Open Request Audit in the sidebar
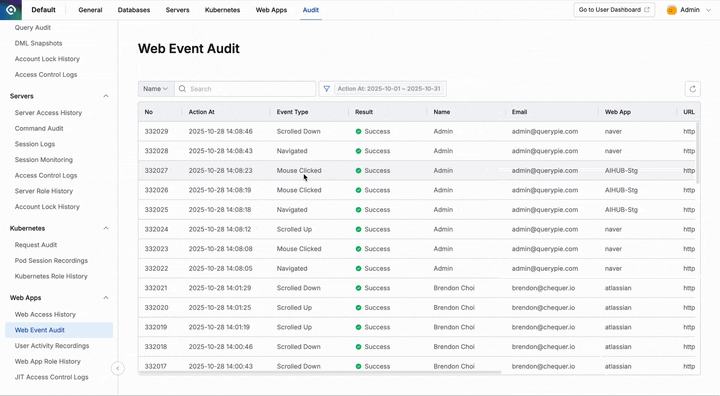The image size is (720, 396). pos(36,245)
